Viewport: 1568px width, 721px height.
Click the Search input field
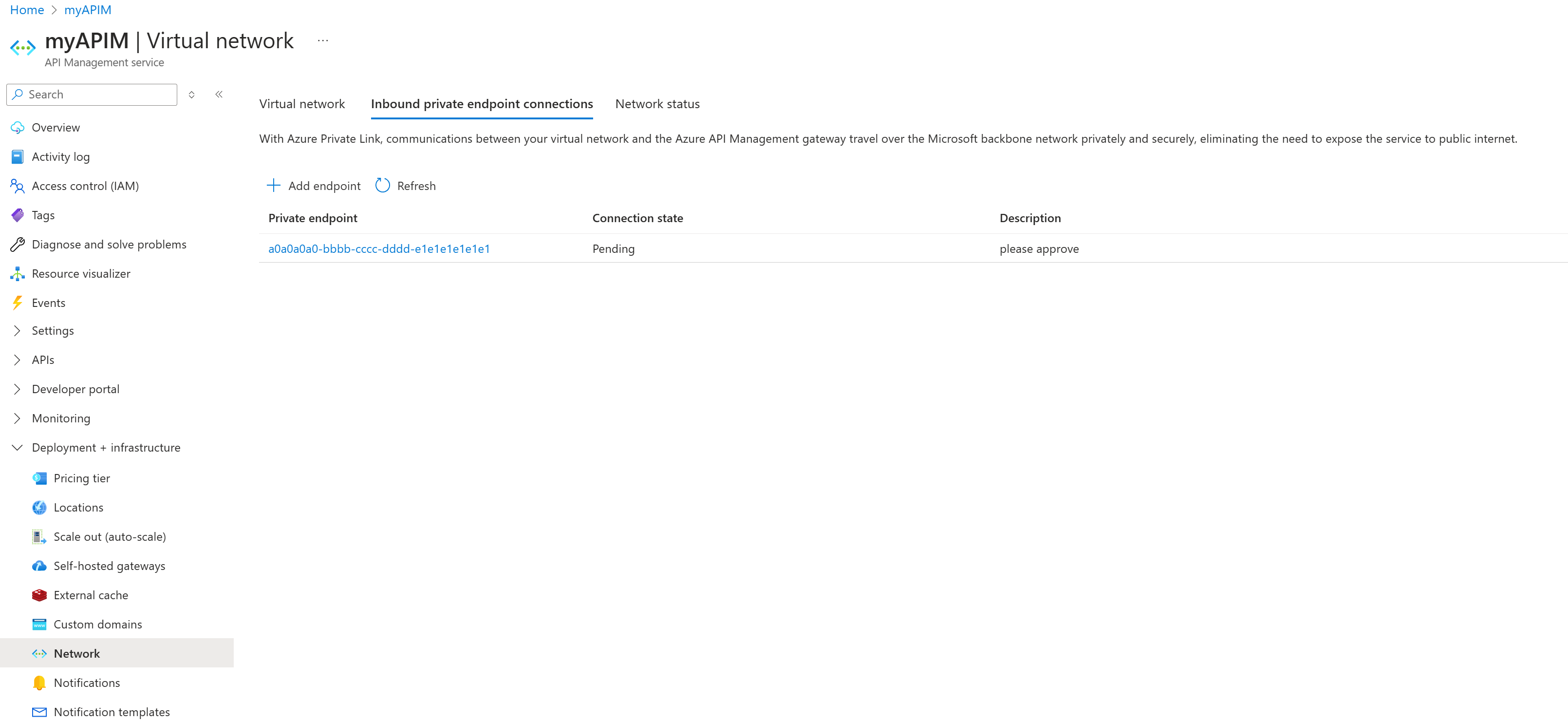[x=95, y=93]
